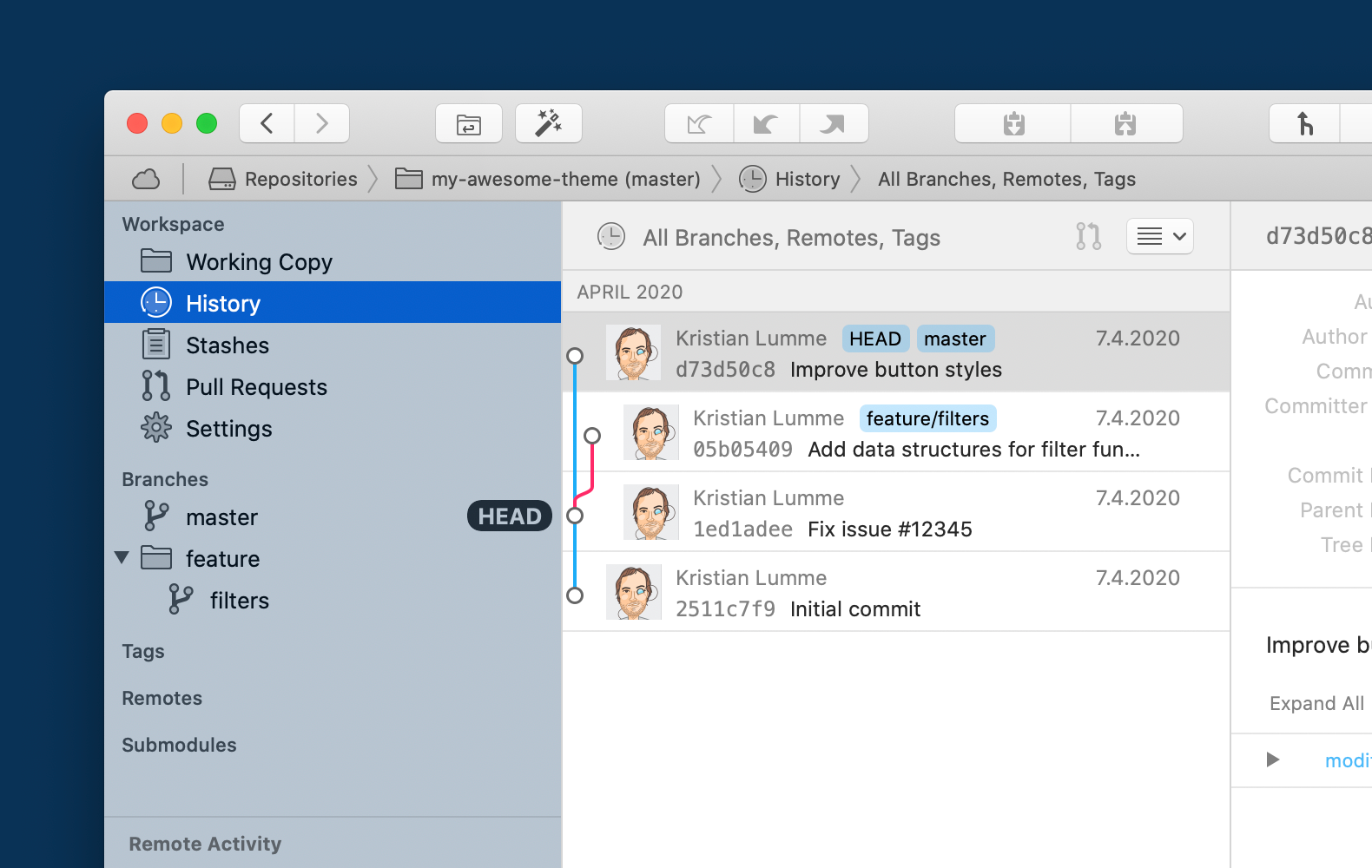Click the Stash changes toolbar icon
1372x868 pixels.
click(1013, 124)
